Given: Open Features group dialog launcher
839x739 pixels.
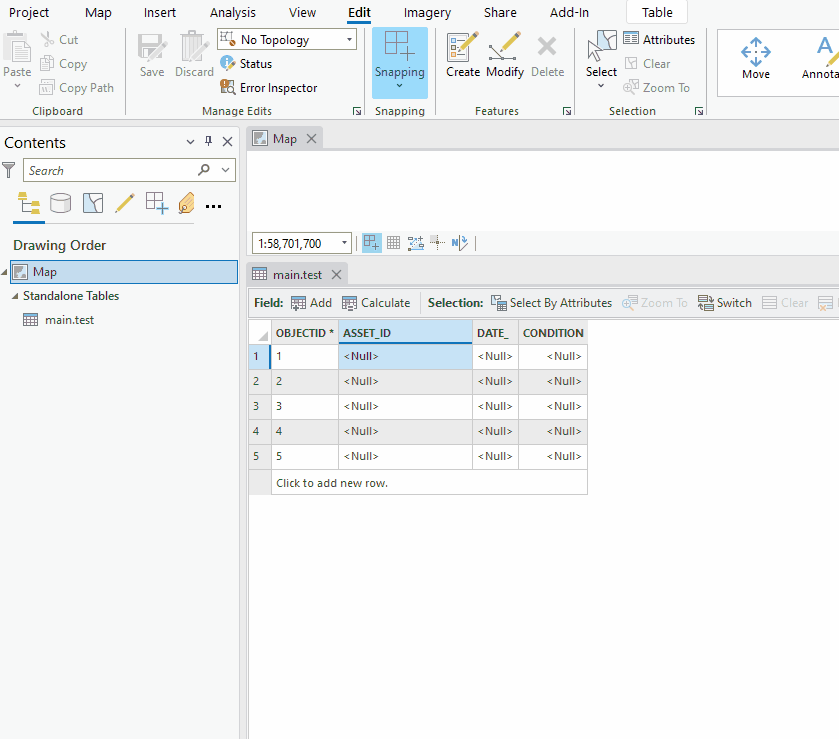Looking at the screenshot, I should [567, 111].
